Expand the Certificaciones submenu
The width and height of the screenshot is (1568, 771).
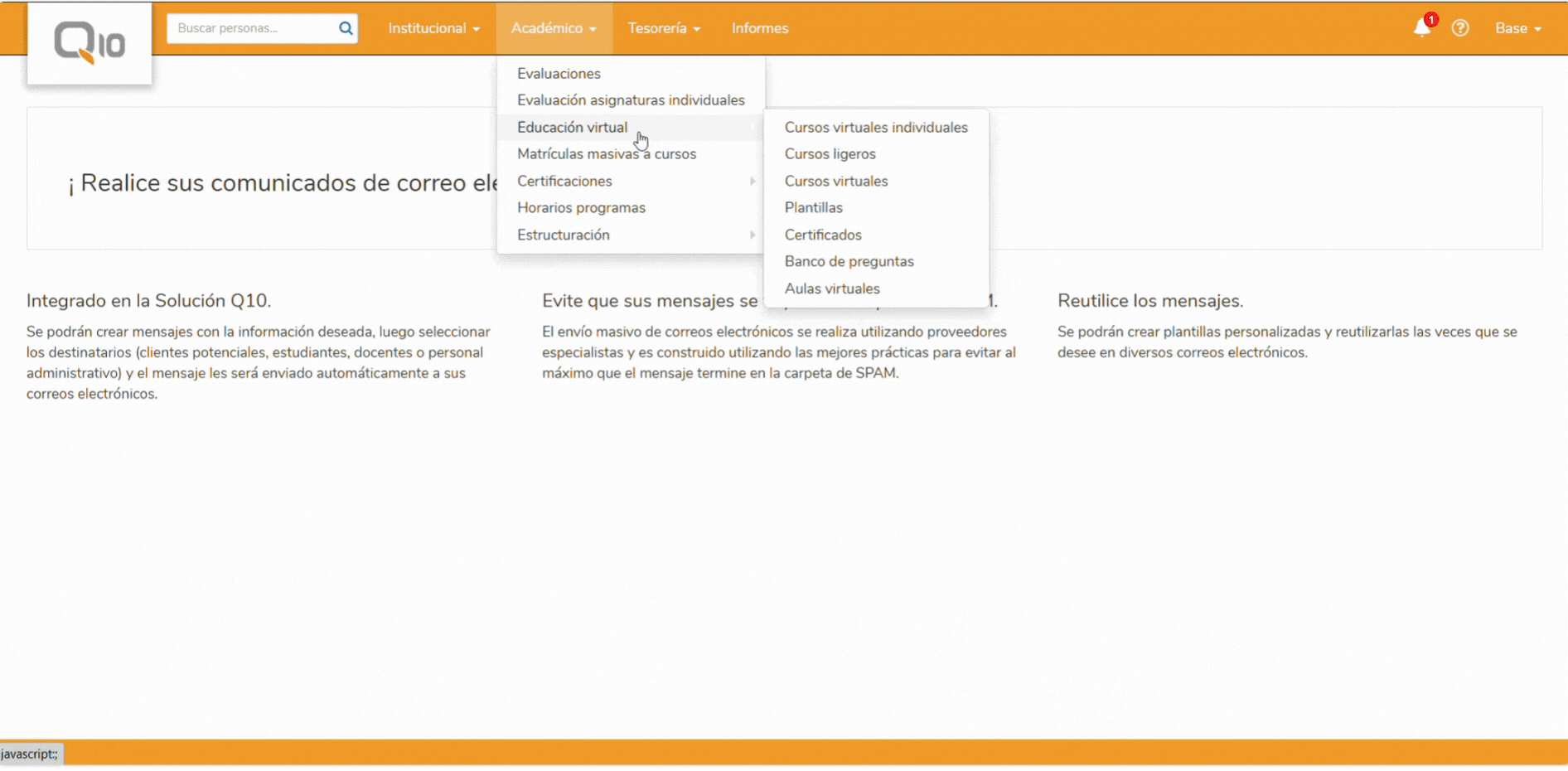pos(564,182)
